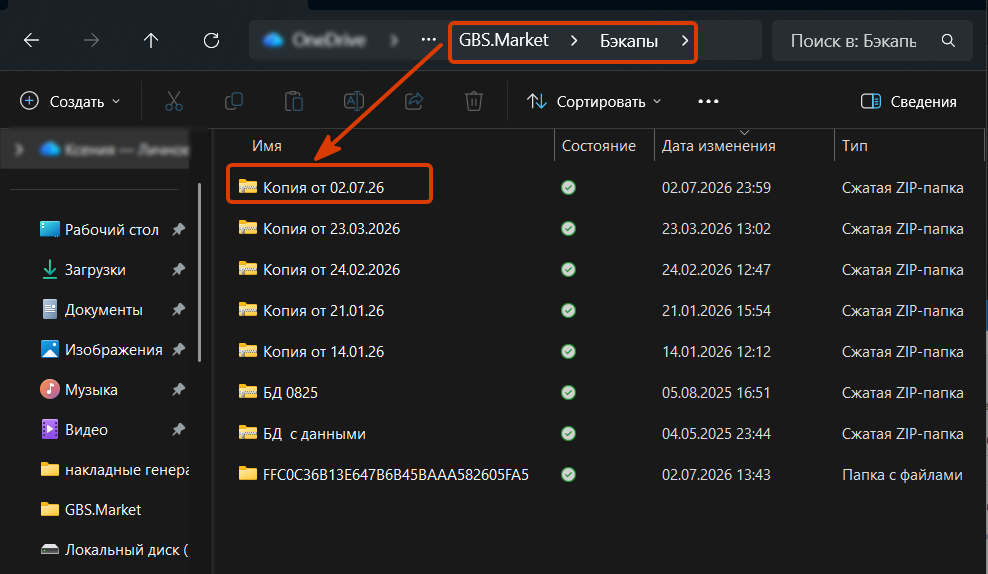Click type cell Папка с файлами
The width and height of the screenshot is (988, 574).
click(x=902, y=474)
